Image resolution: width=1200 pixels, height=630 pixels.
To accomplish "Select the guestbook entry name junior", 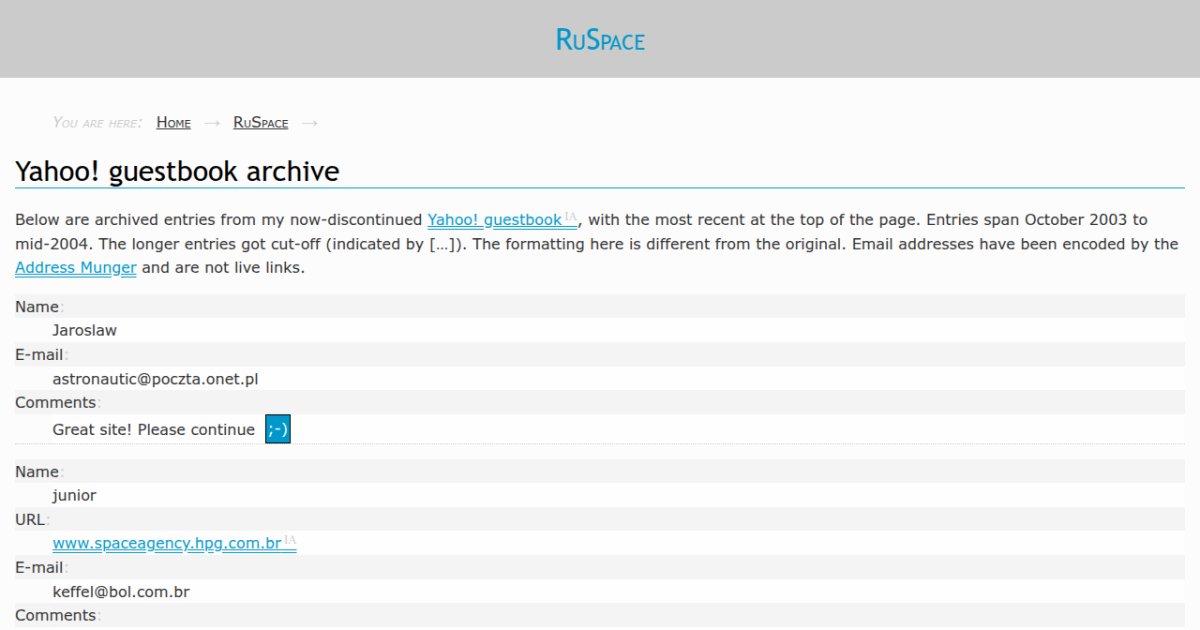I will tap(74, 495).
